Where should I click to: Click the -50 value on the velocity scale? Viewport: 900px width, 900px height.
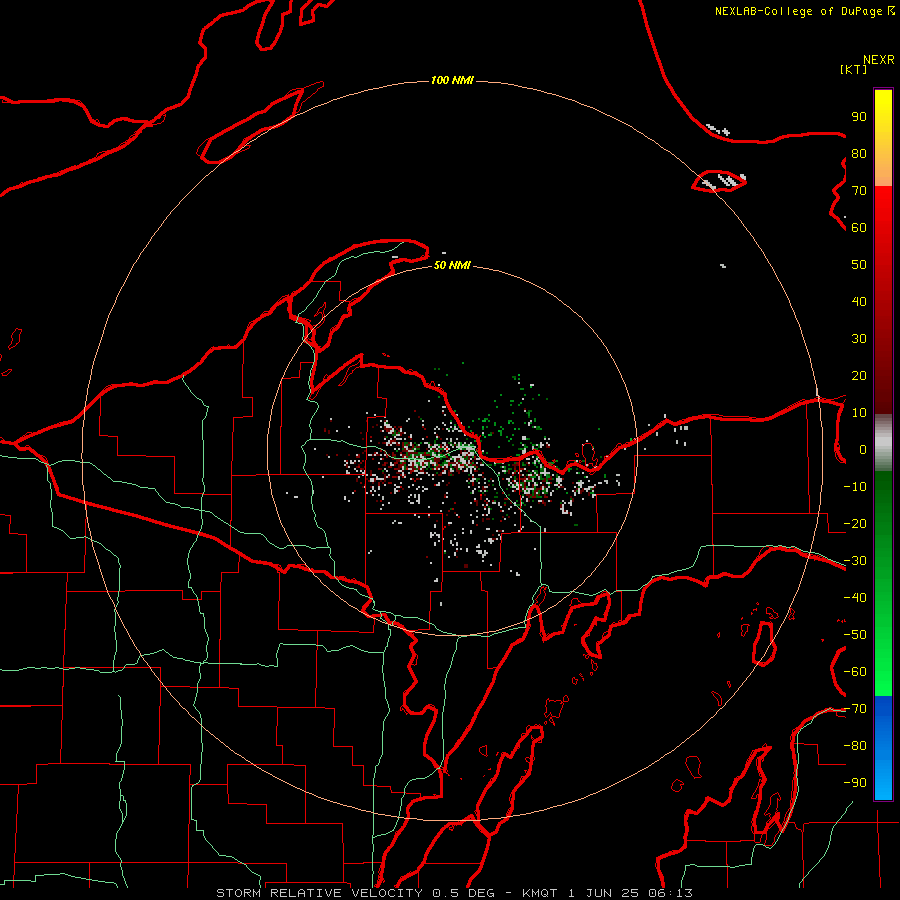tap(855, 635)
